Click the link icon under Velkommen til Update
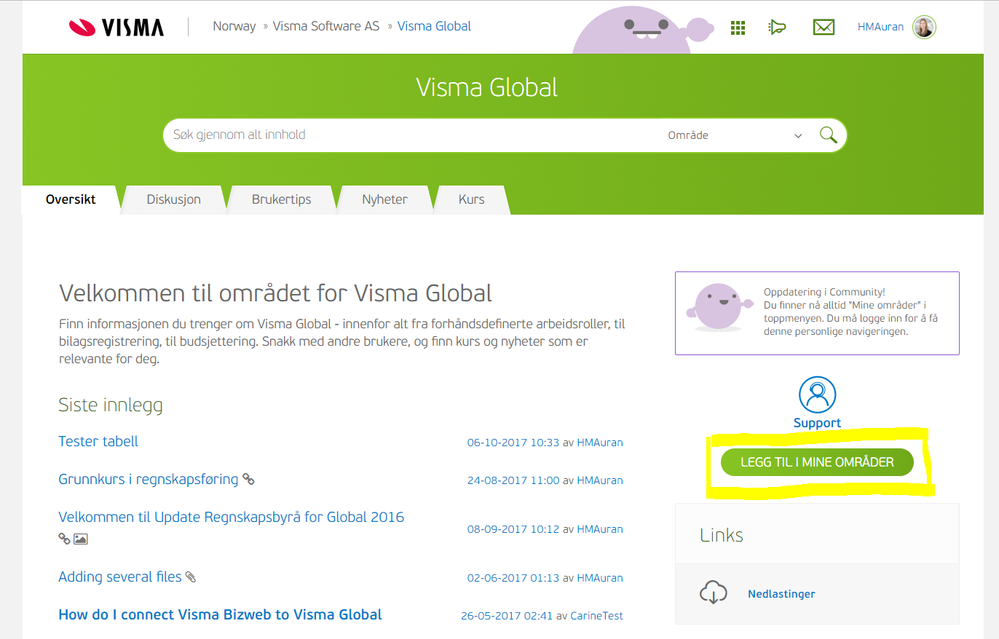999x639 pixels. (x=64, y=539)
